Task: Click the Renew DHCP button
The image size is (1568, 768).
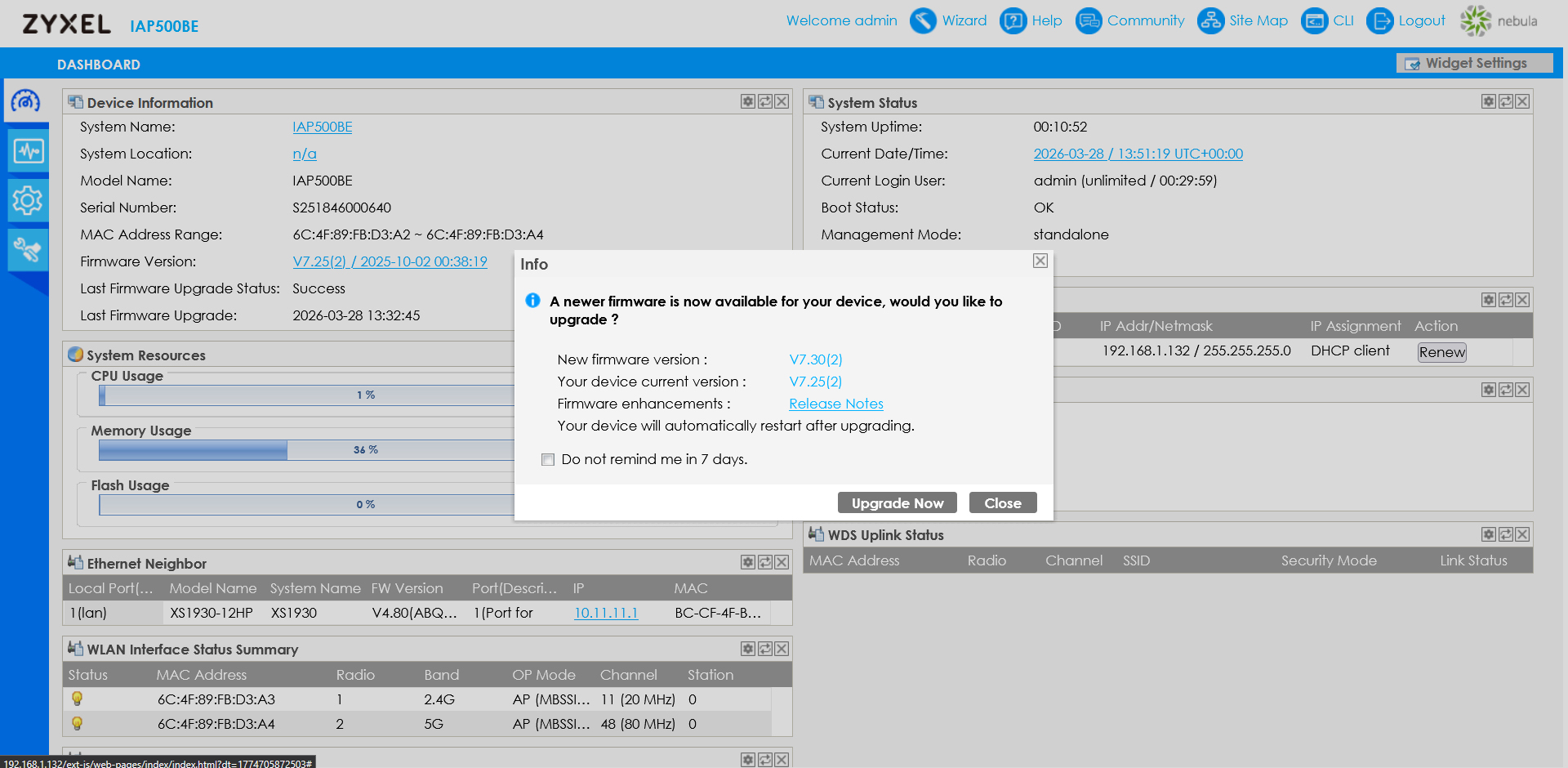Action: click(x=1441, y=352)
